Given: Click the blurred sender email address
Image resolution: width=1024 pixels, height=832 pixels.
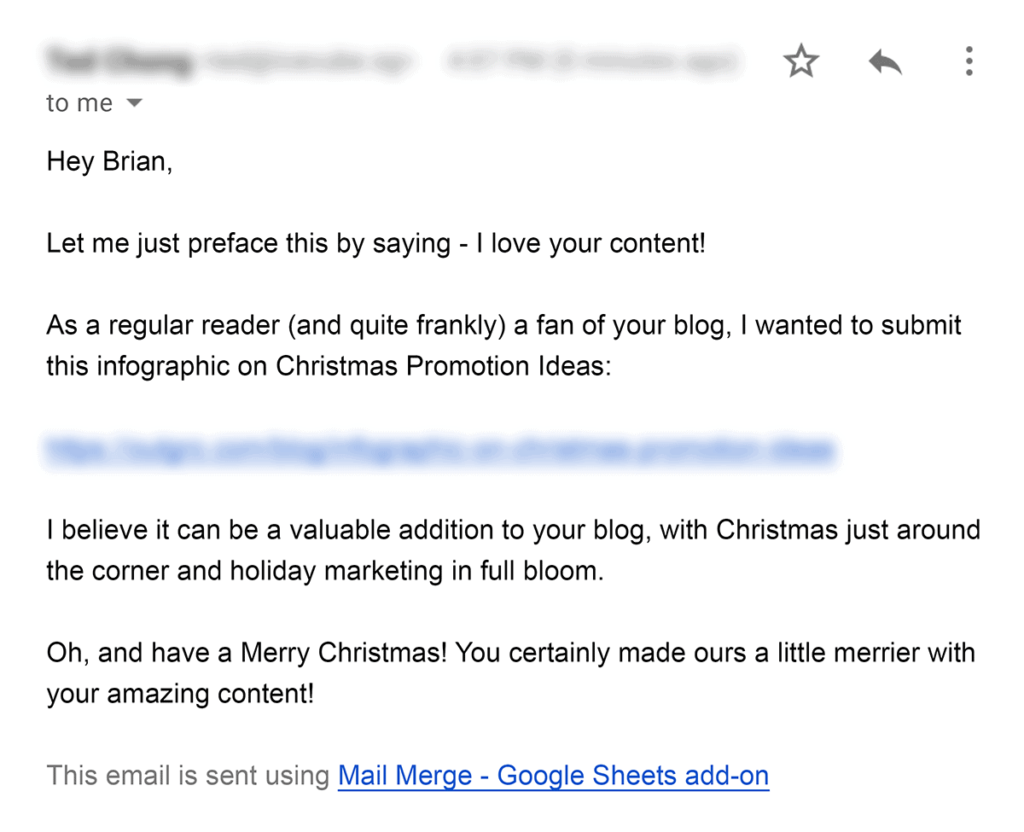Looking at the screenshot, I should point(305,62).
